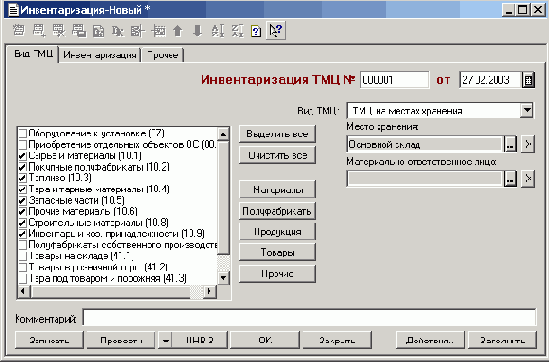The image size is (549, 362).
Task: Click the Dt/Kt postings toolbar icon
Action: [118, 31]
